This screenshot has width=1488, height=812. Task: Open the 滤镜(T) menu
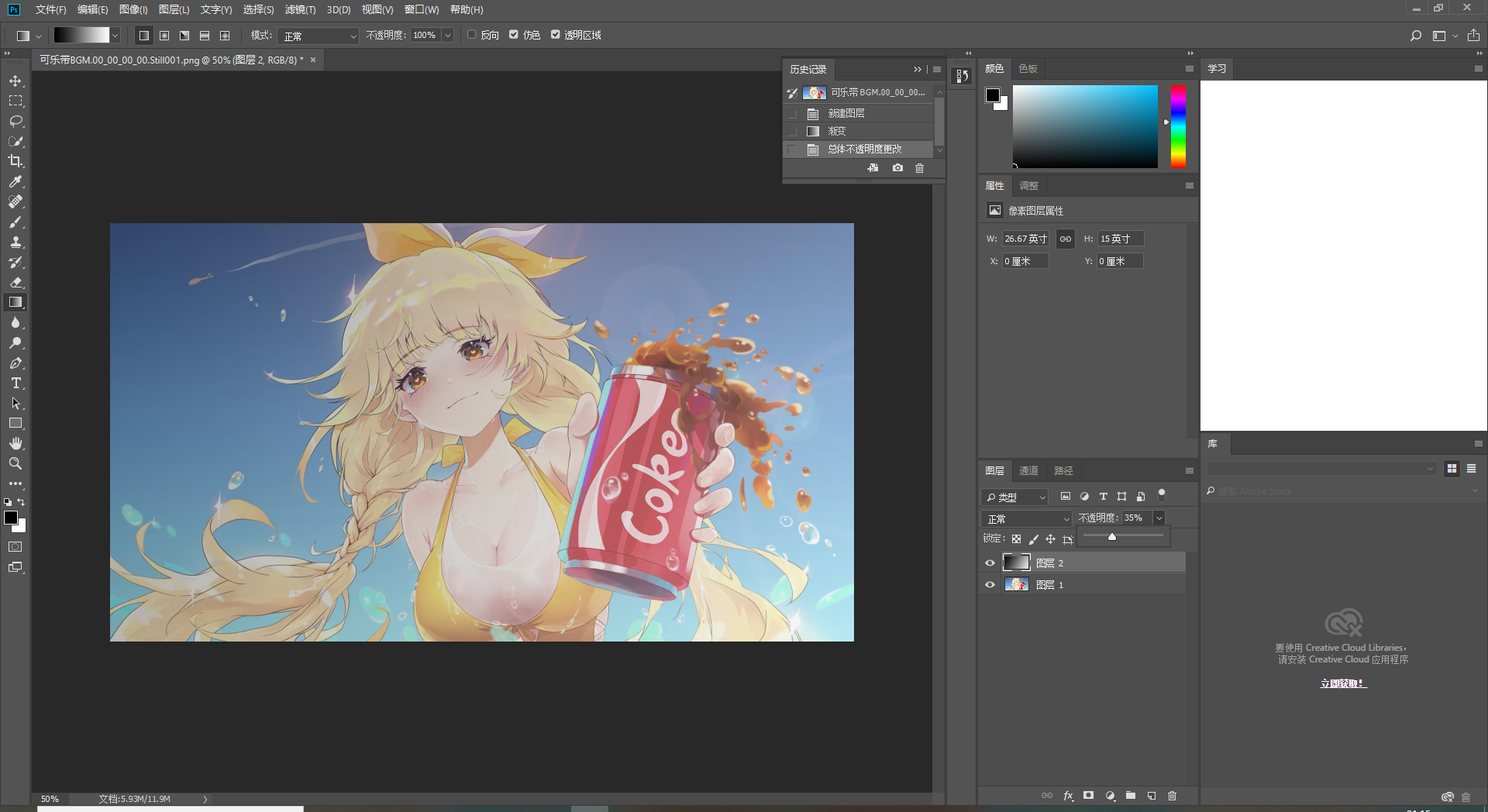coord(300,9)
